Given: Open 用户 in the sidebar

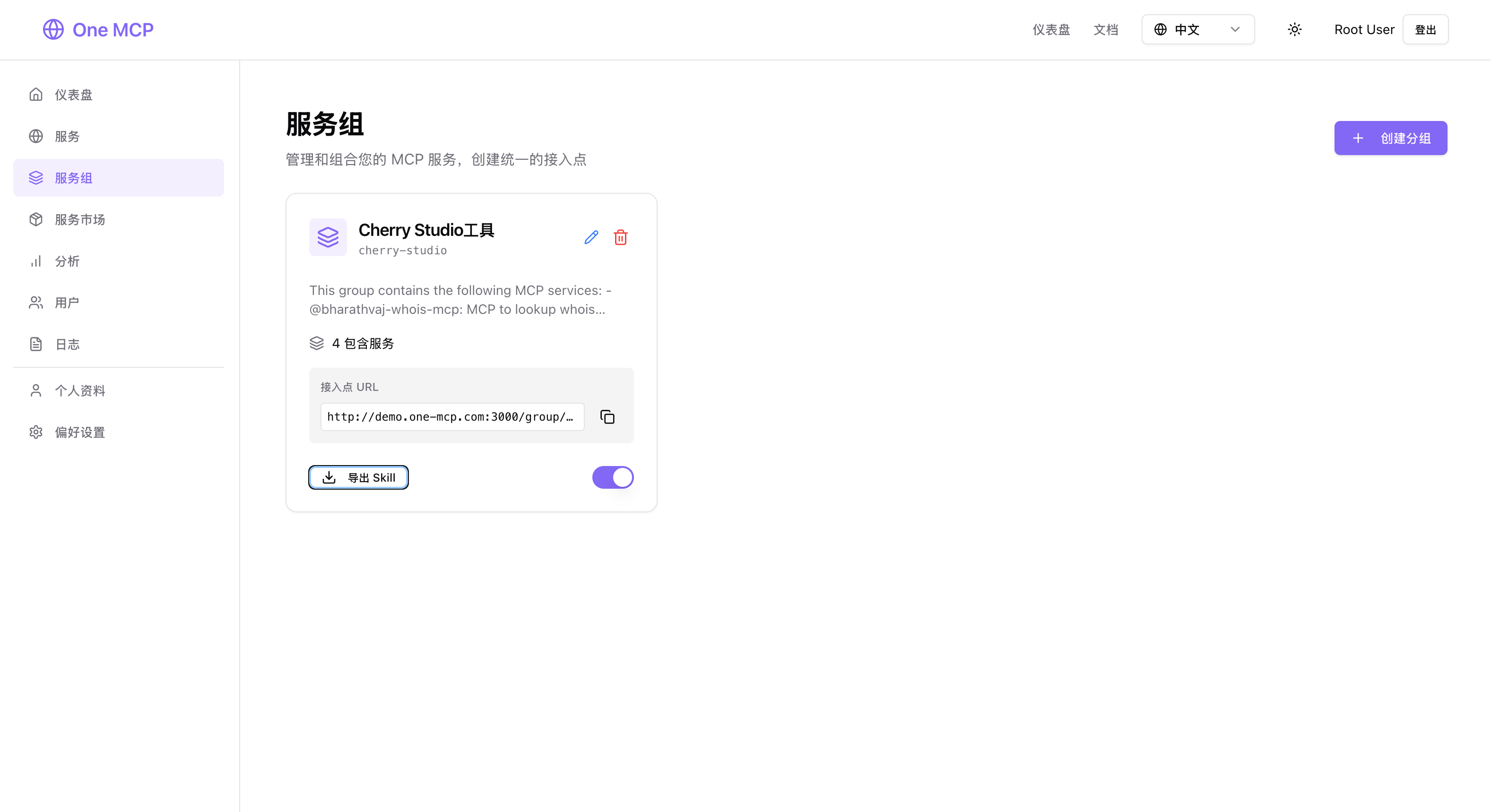Looking at the screenshot, I should click(118, 302).
